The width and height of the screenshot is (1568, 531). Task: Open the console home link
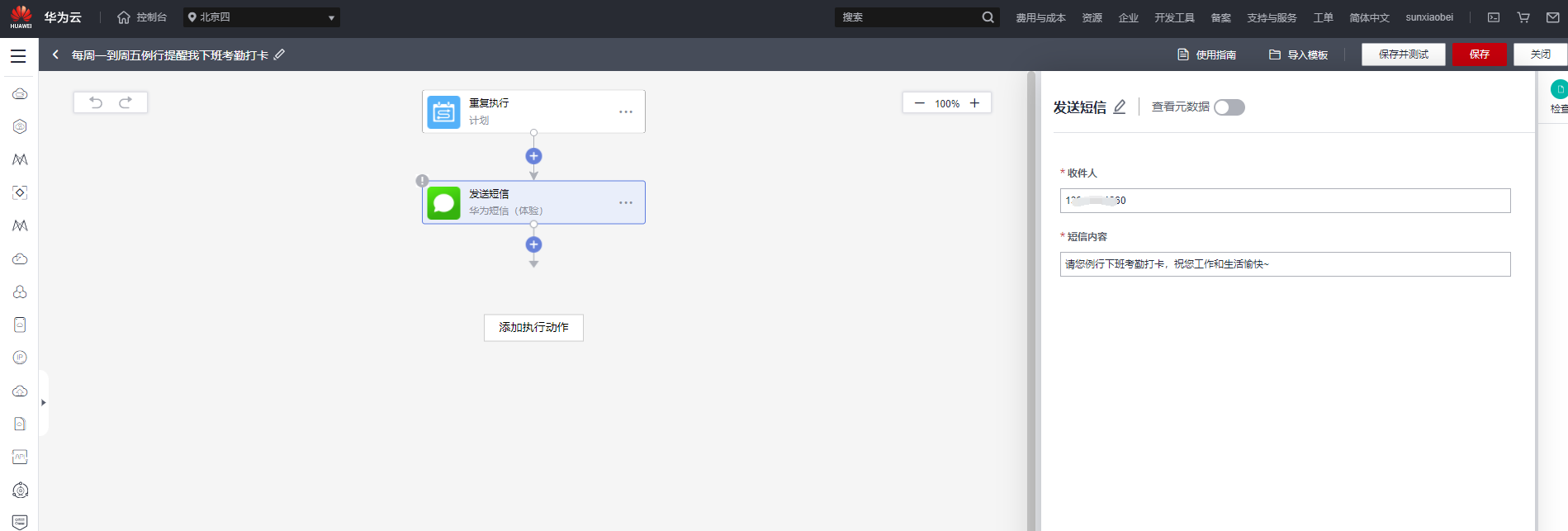[x=142, y=17]
